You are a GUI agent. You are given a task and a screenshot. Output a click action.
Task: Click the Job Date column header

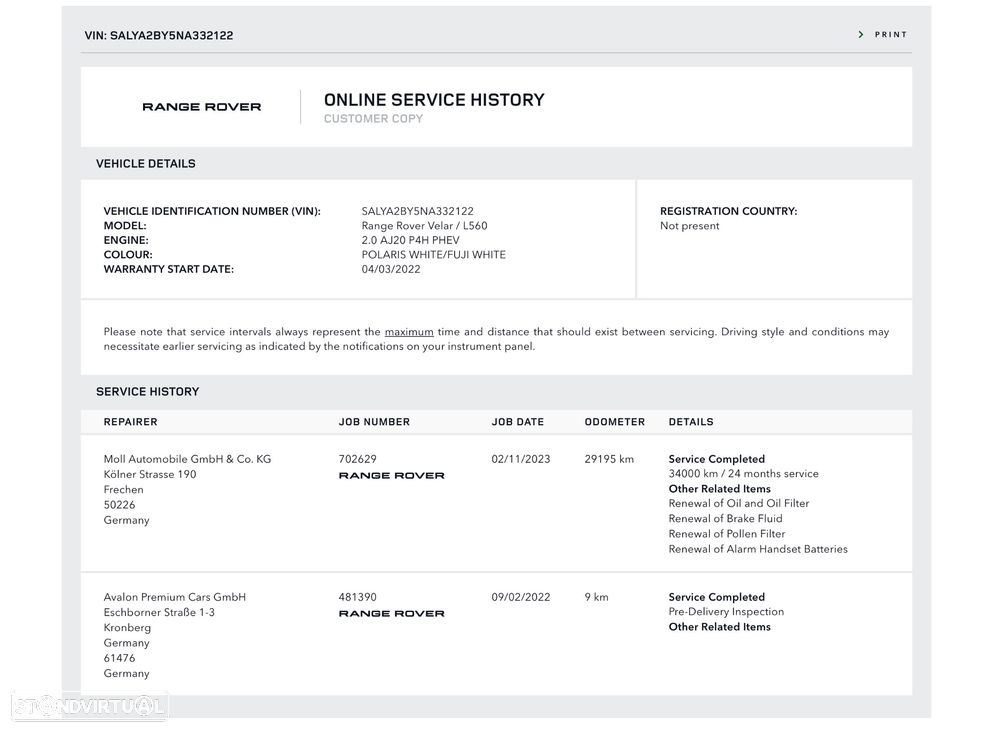(517, 422)
